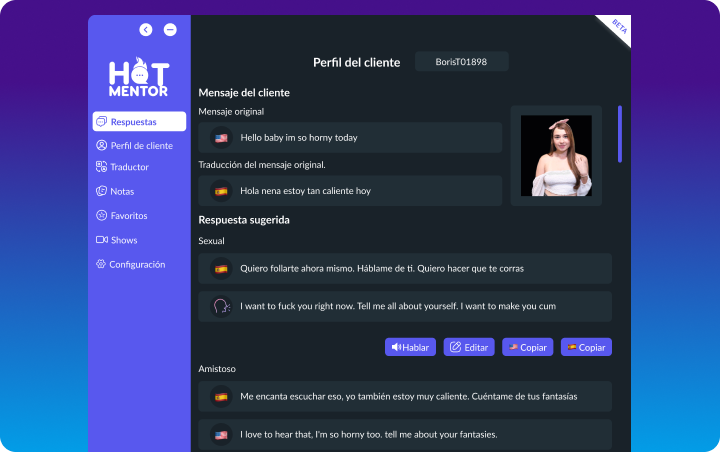Image resolution: width=720 pixels, height=452 pixels.
Task: Click the 'Respuesta sugerida' heading
Action: [244, 220]
